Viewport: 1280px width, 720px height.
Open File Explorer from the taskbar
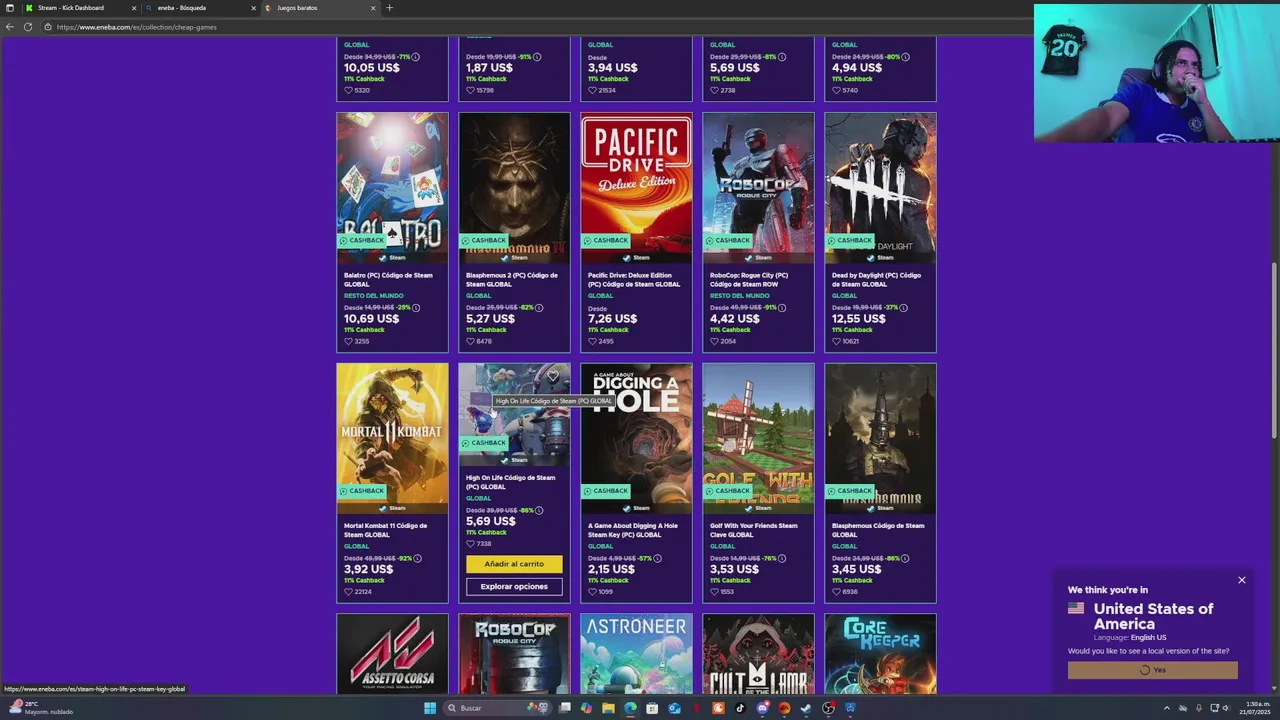coord(608,708)
